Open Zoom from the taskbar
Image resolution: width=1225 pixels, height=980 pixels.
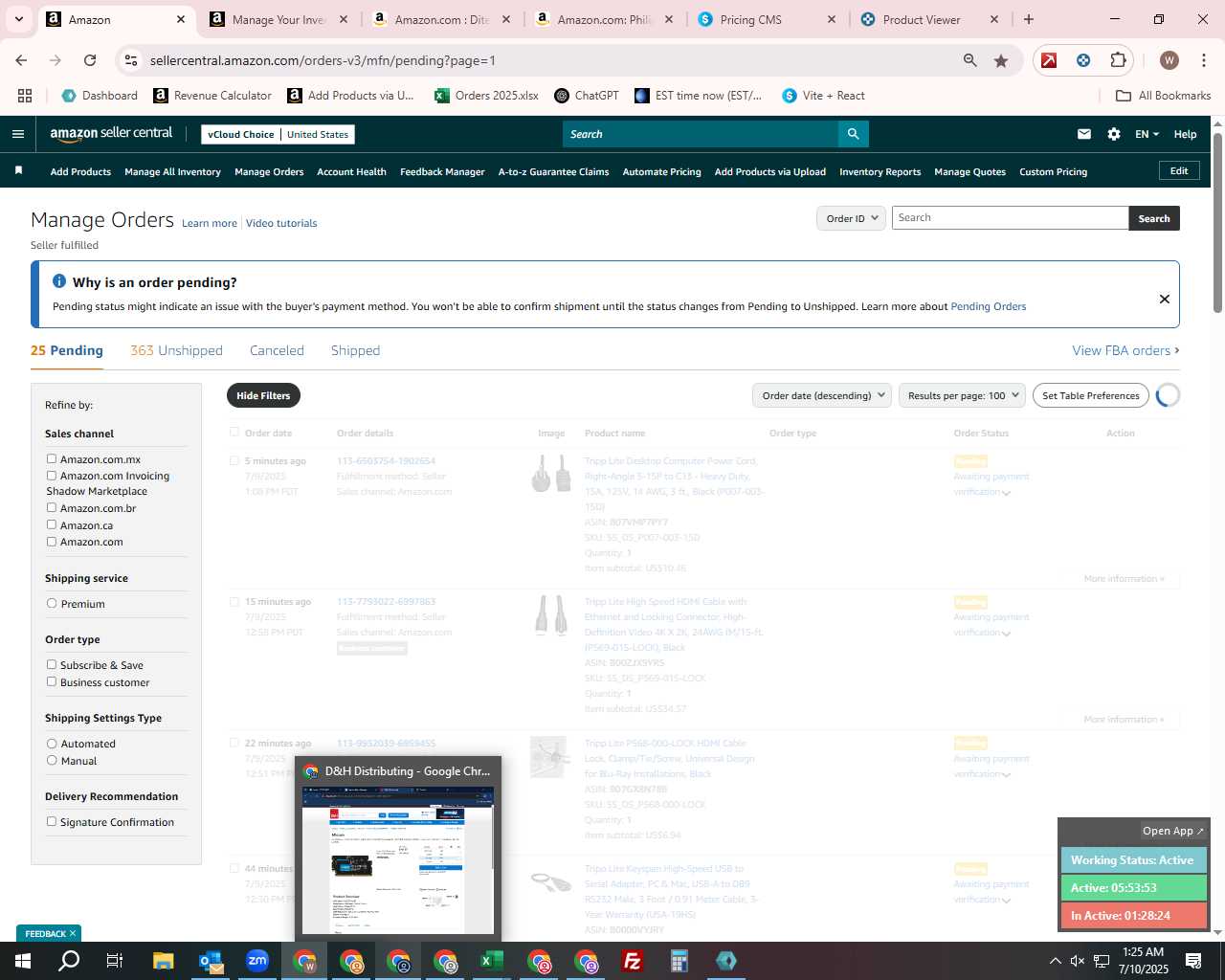[x=257, y=961]
